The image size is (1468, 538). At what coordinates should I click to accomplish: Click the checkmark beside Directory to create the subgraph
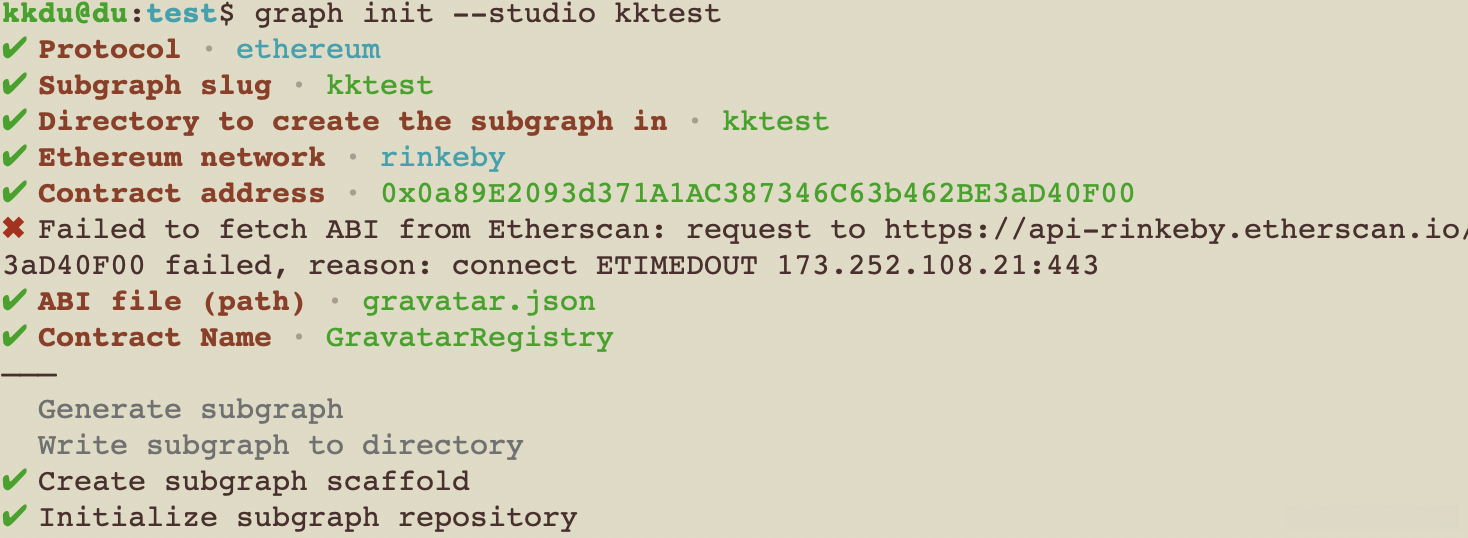click(14, 121)
